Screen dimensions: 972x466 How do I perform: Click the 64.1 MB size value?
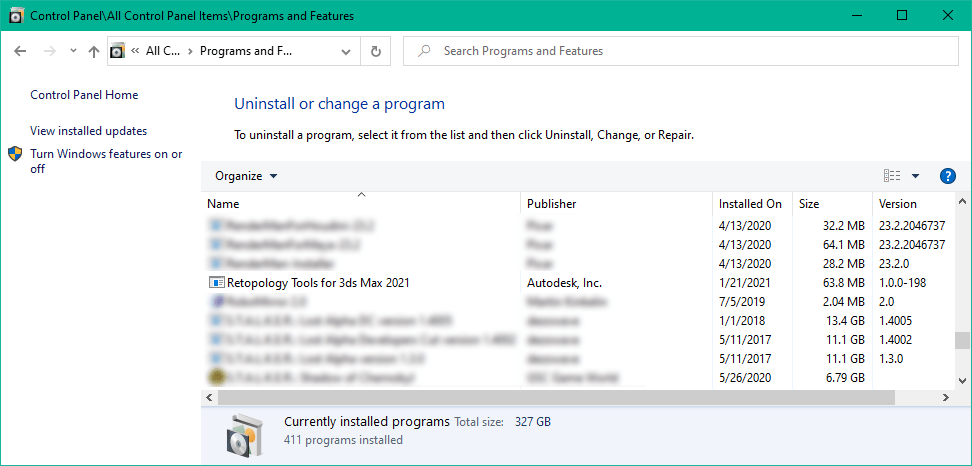842,245
